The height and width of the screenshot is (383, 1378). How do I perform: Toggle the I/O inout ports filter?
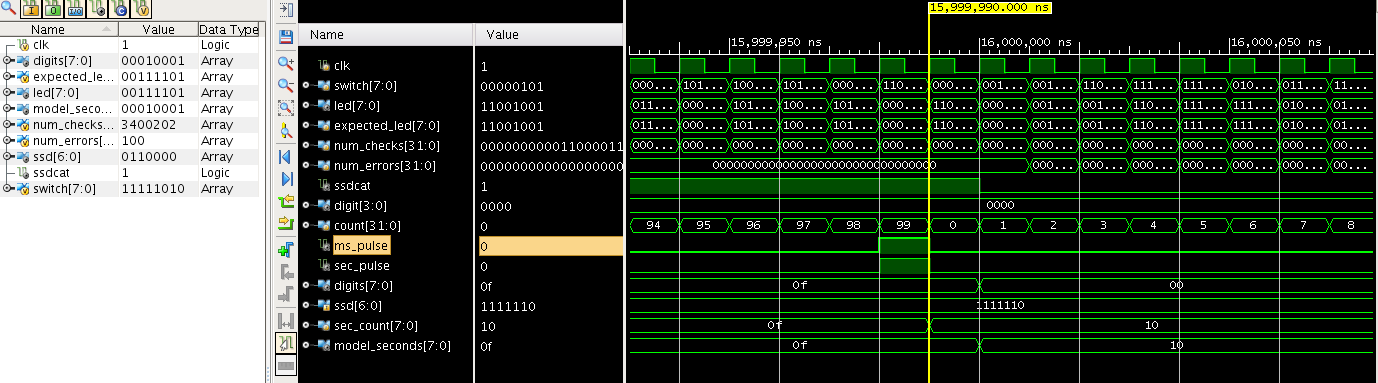tap(75, 9)
